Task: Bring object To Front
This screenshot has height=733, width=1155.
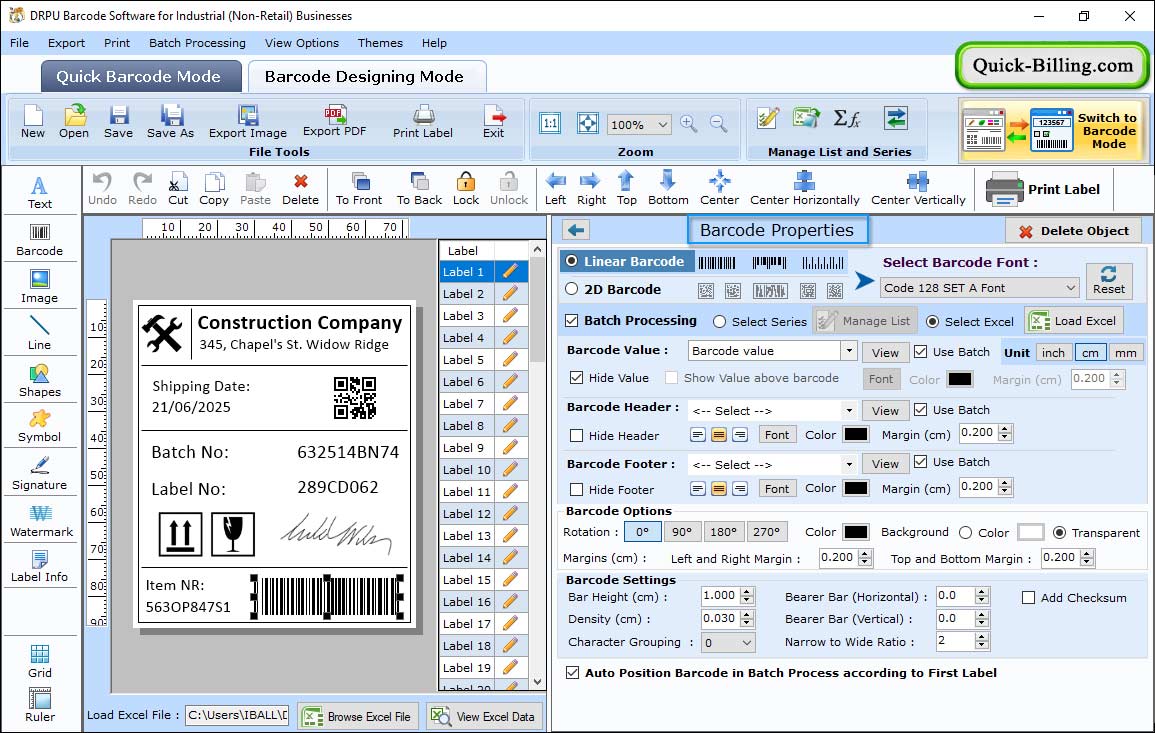Action: pos(359,189)
